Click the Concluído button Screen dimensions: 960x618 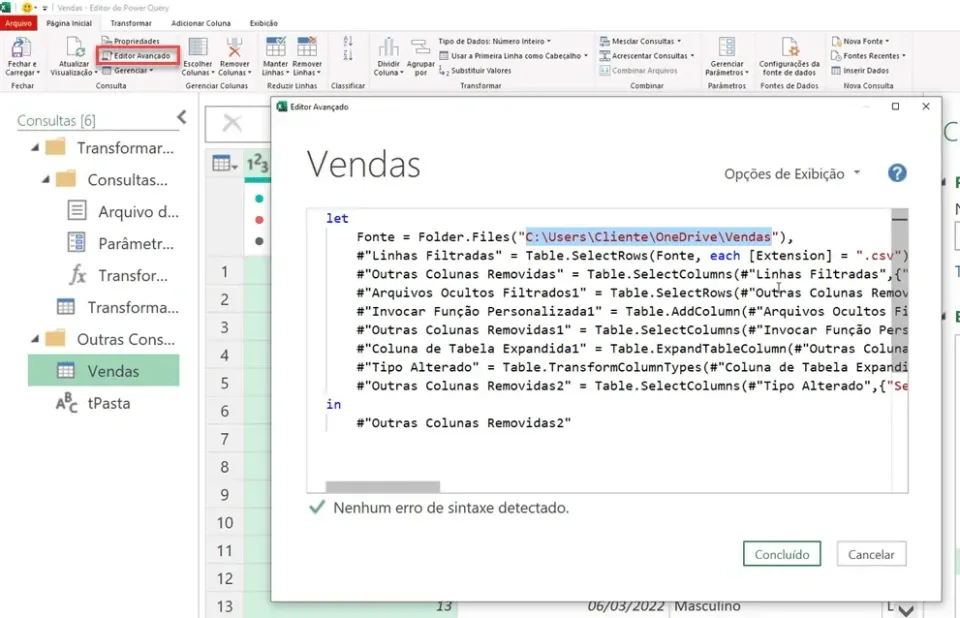[782, 554]
